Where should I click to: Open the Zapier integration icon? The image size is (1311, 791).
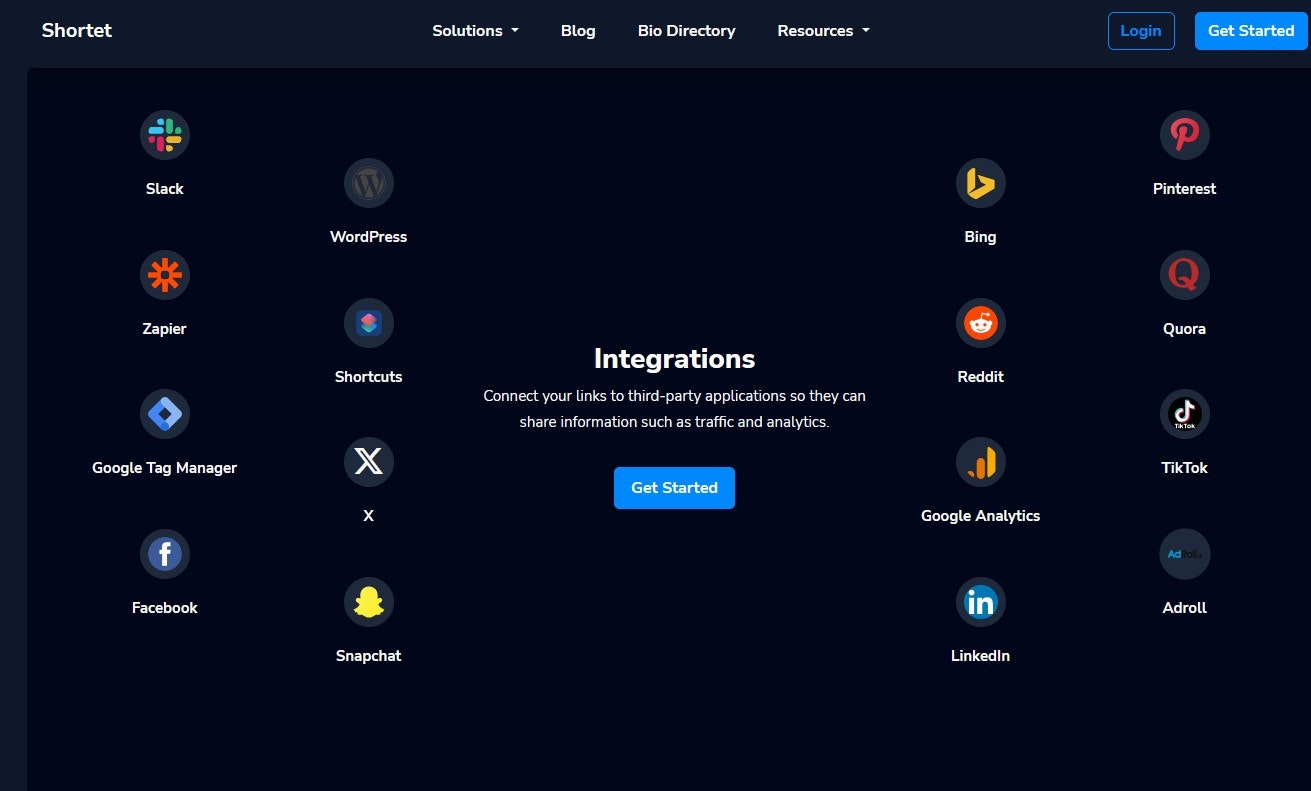coord(165,275)
